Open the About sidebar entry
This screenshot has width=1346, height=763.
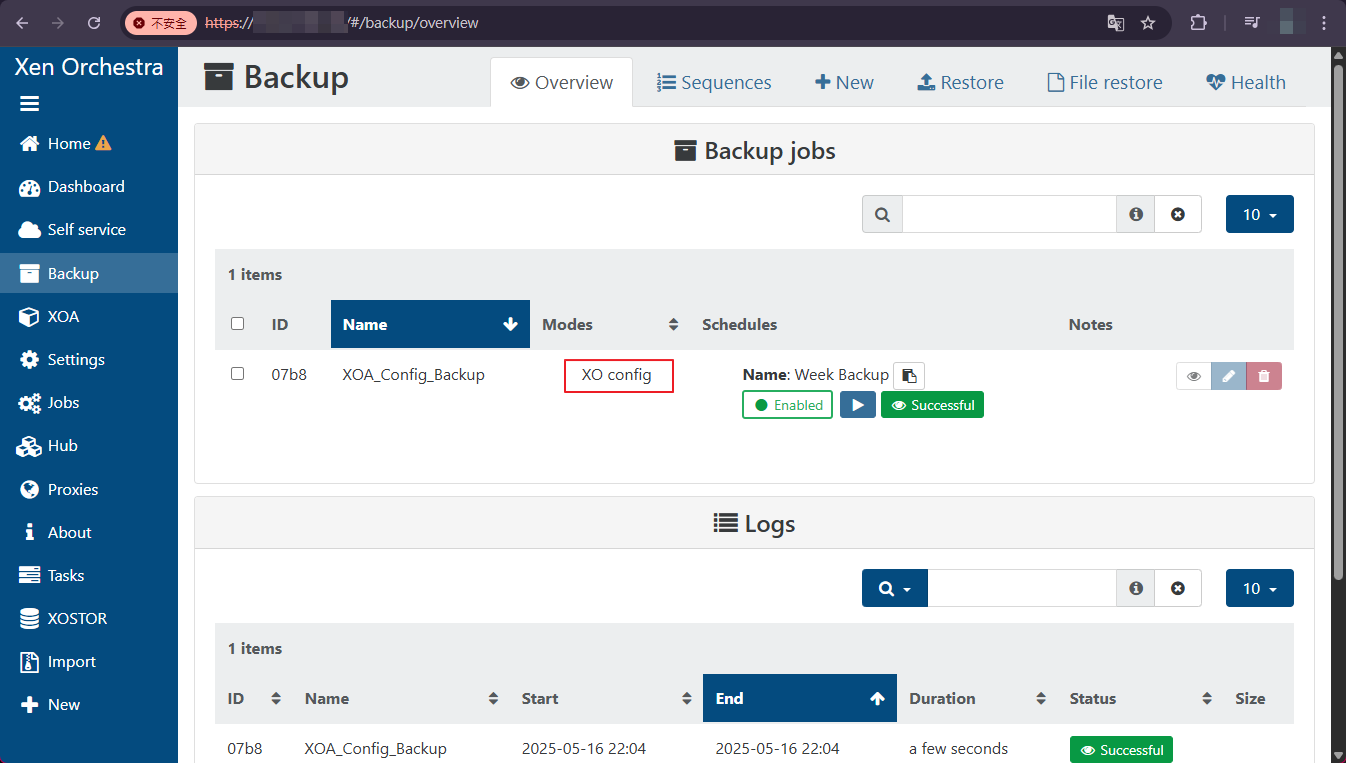point(56,533)
